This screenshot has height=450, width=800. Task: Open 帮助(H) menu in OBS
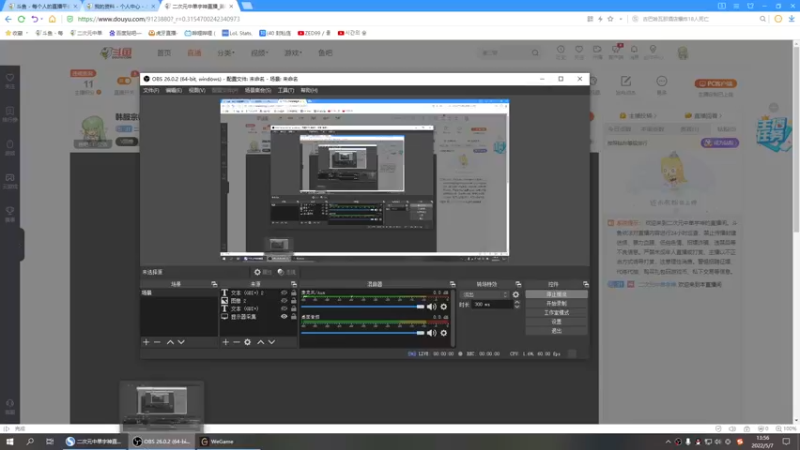click(309, 90)
